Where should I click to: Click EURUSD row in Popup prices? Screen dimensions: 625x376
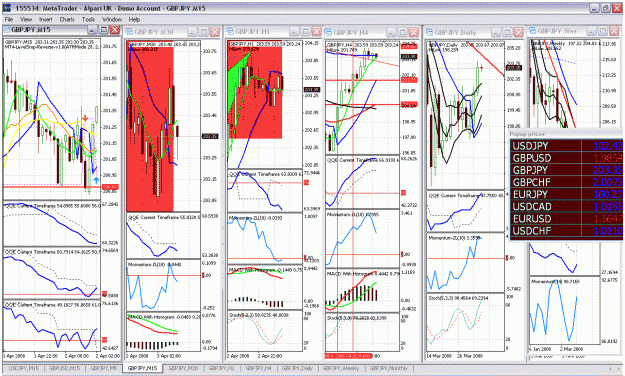[566, 219]
